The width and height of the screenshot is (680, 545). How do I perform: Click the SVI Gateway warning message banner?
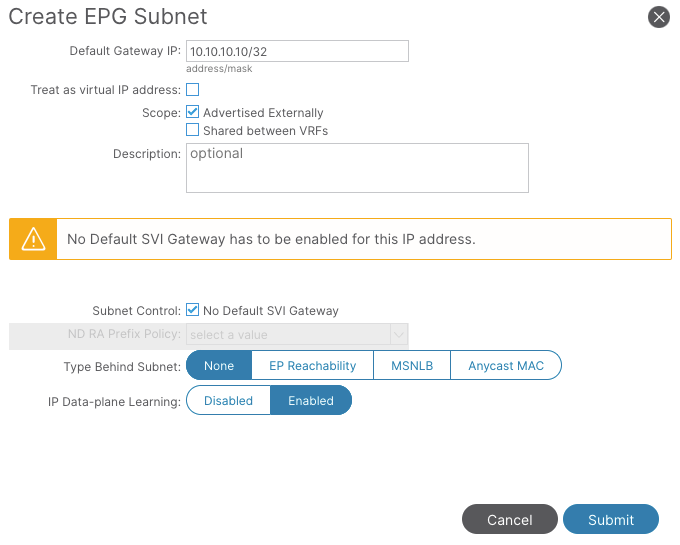coord(340,239)
